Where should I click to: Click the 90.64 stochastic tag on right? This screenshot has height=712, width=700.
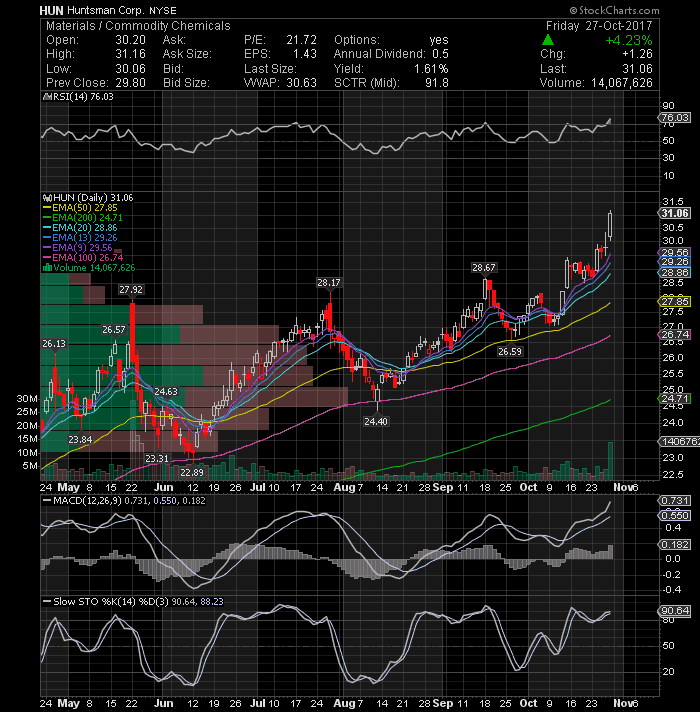click(x=675, y=610)
